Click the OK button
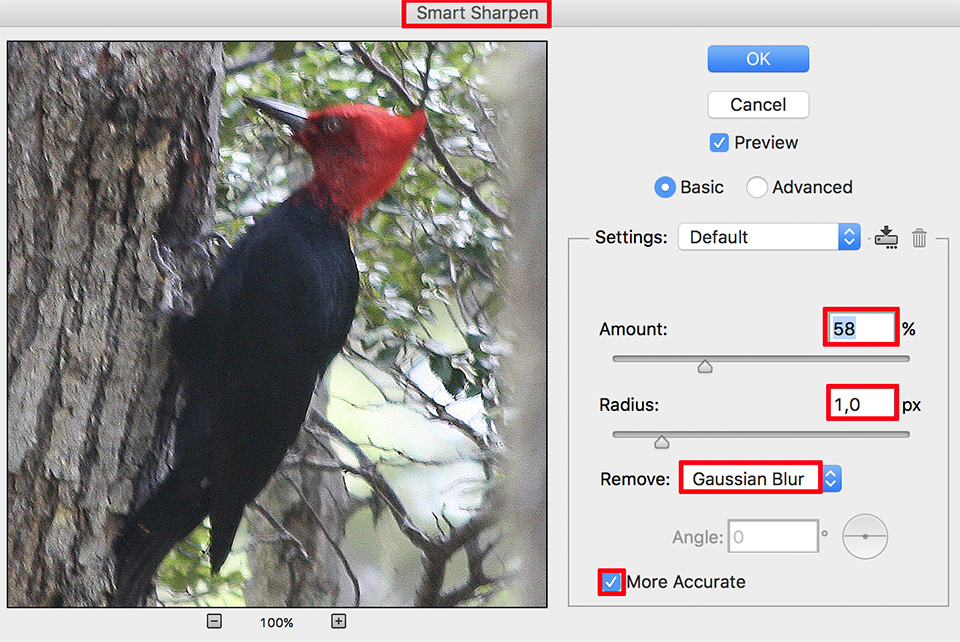This screenshot has height=642, width=960. [x=758, y=59]
